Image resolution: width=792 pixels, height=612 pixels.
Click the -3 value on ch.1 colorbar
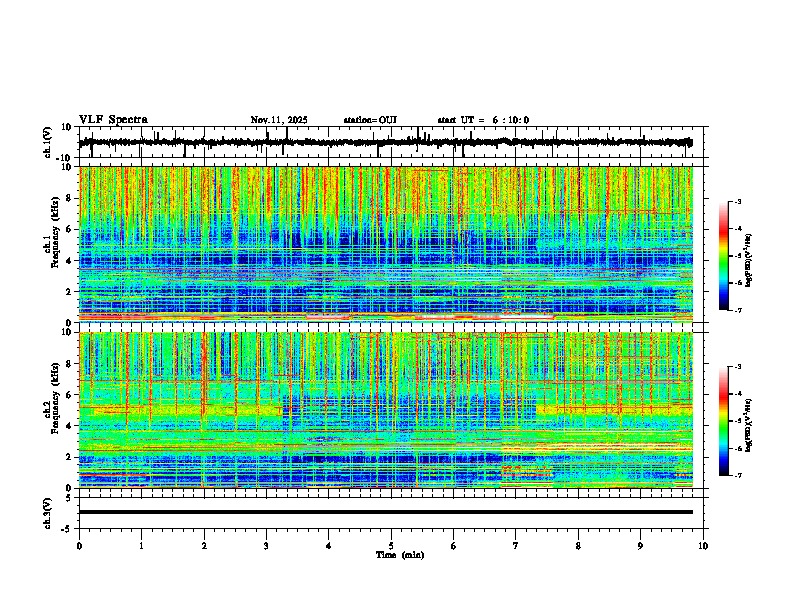(x=737, y=201)
